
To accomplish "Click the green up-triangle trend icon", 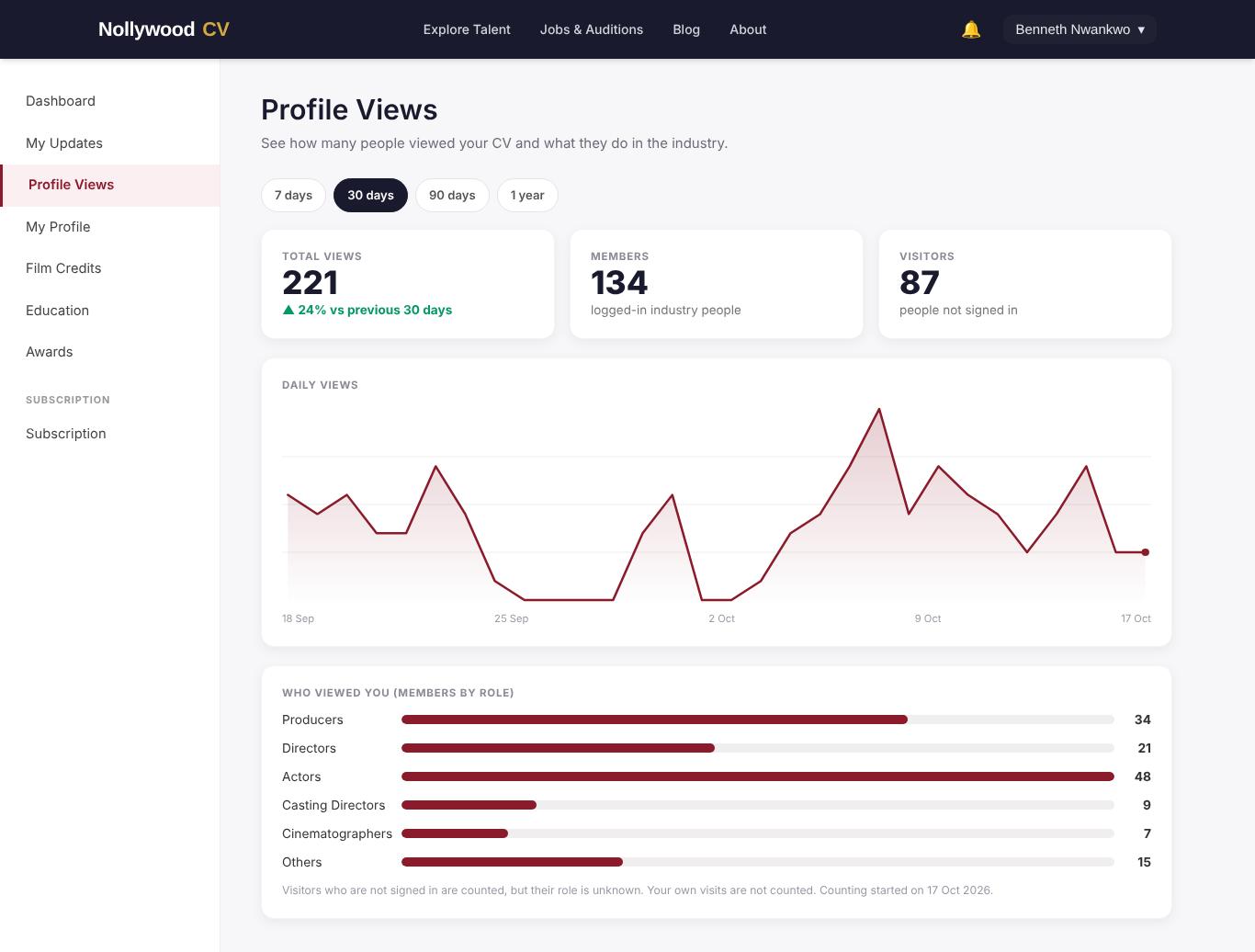I will 288,310.
